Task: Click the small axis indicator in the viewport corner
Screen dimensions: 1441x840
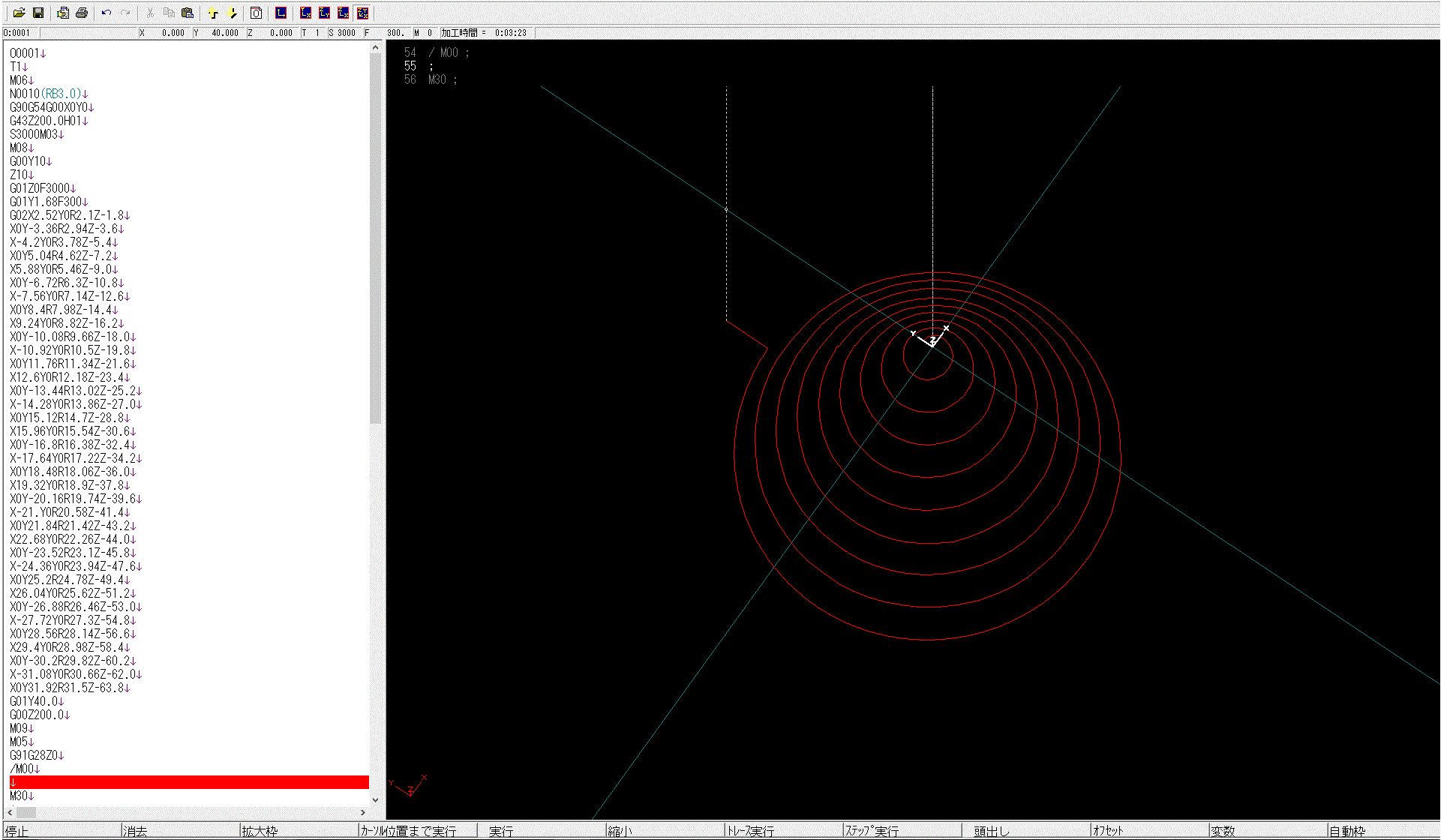Action: point(409,787)
